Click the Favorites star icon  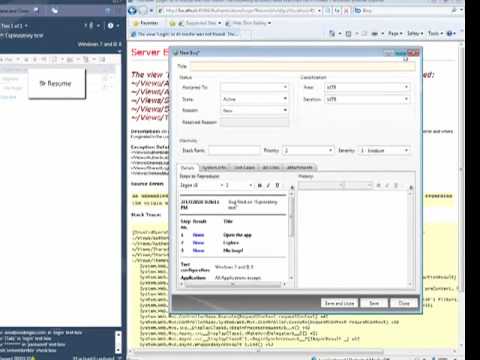pyautogui.click(x=136, y=23)
